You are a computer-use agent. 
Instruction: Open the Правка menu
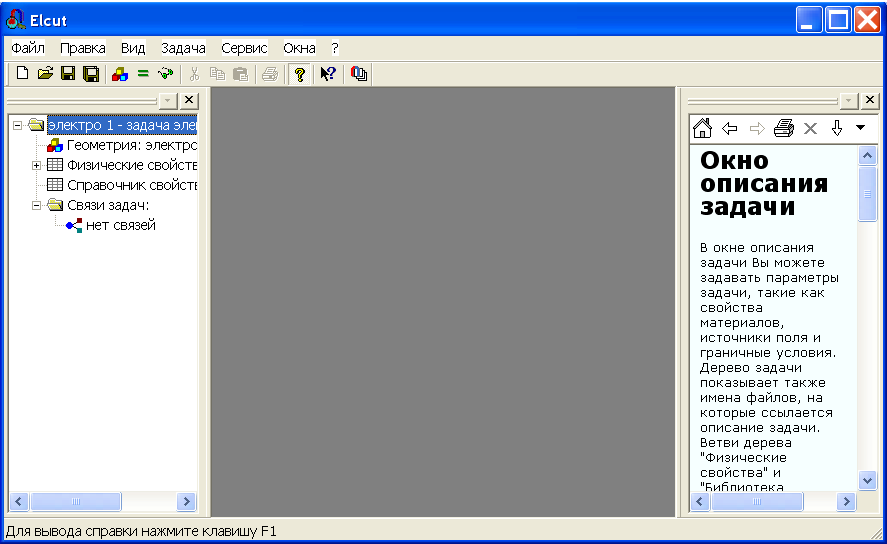pyautogui.click(x=83, y=48)
